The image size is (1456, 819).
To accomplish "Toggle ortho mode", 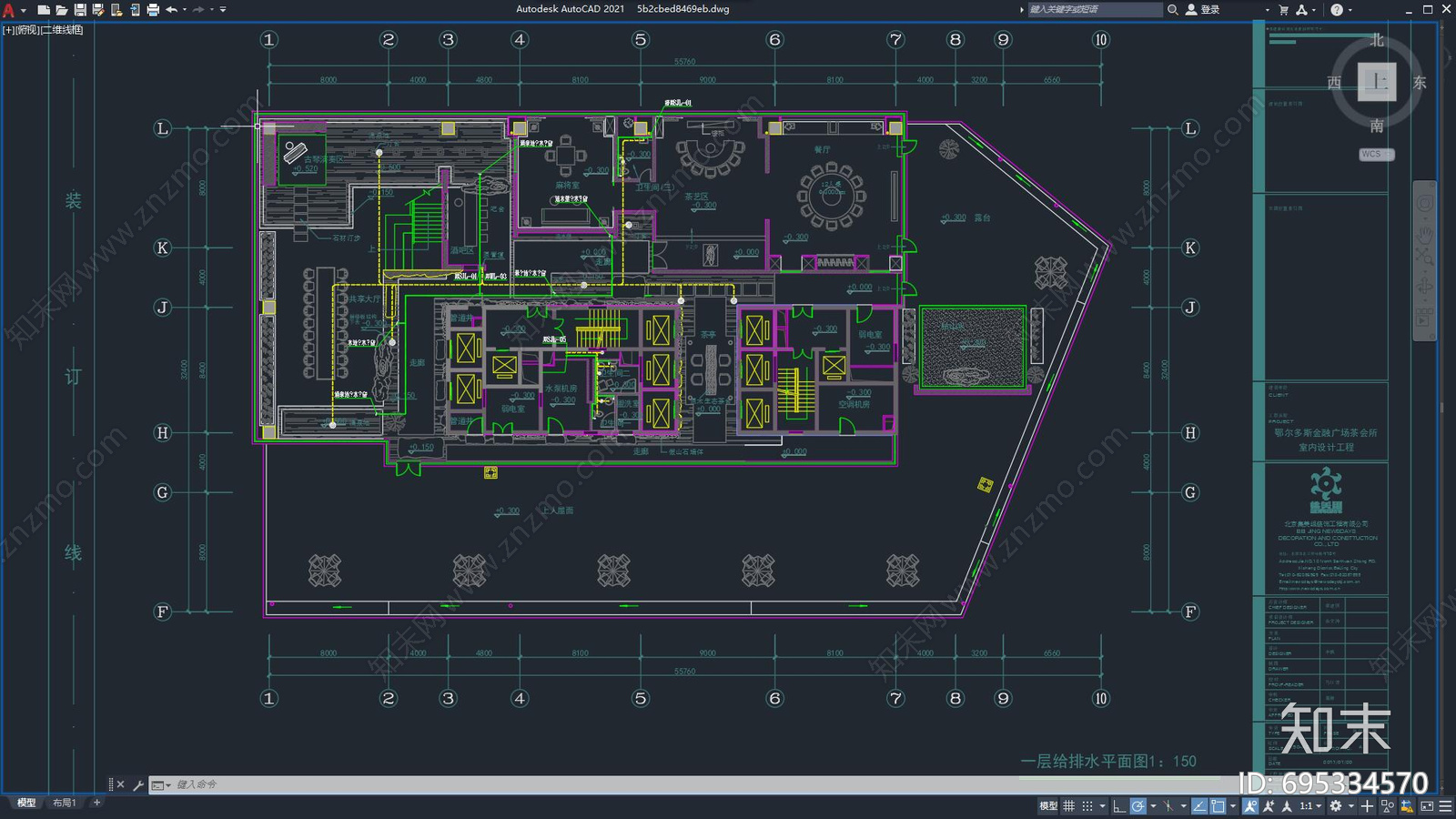I will coord(1119,805).
